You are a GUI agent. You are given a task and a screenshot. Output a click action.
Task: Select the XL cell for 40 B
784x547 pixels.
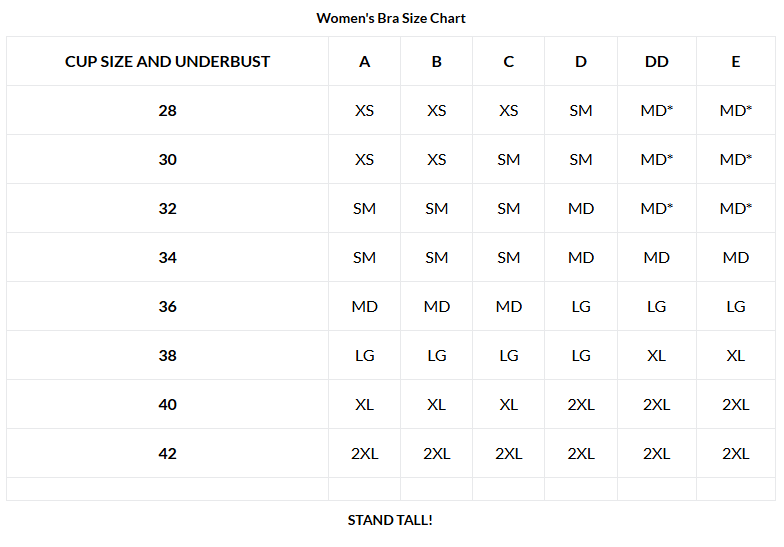coord(436,404)
